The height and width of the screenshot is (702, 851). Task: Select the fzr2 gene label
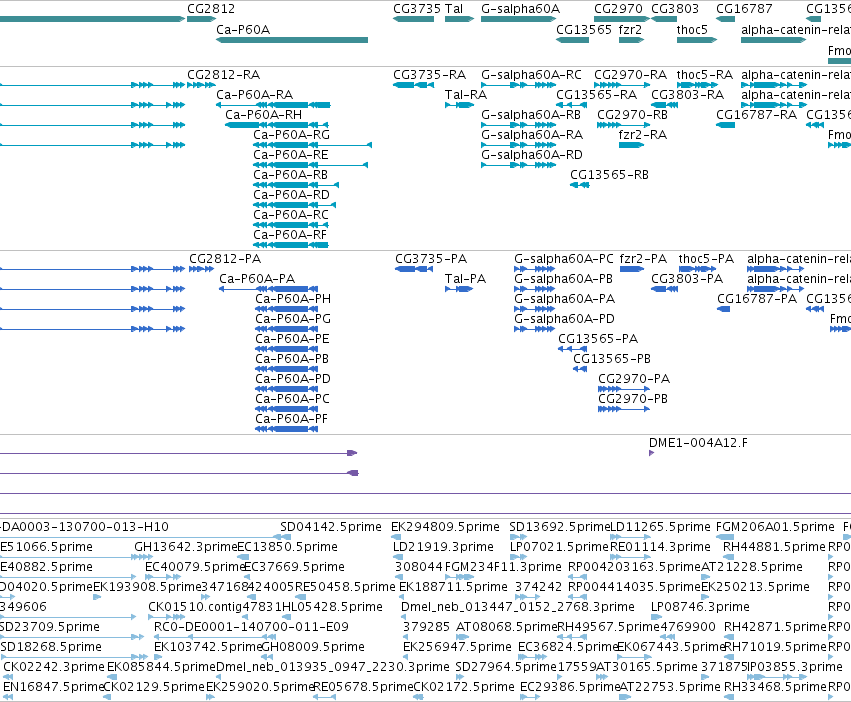(630, 29)
